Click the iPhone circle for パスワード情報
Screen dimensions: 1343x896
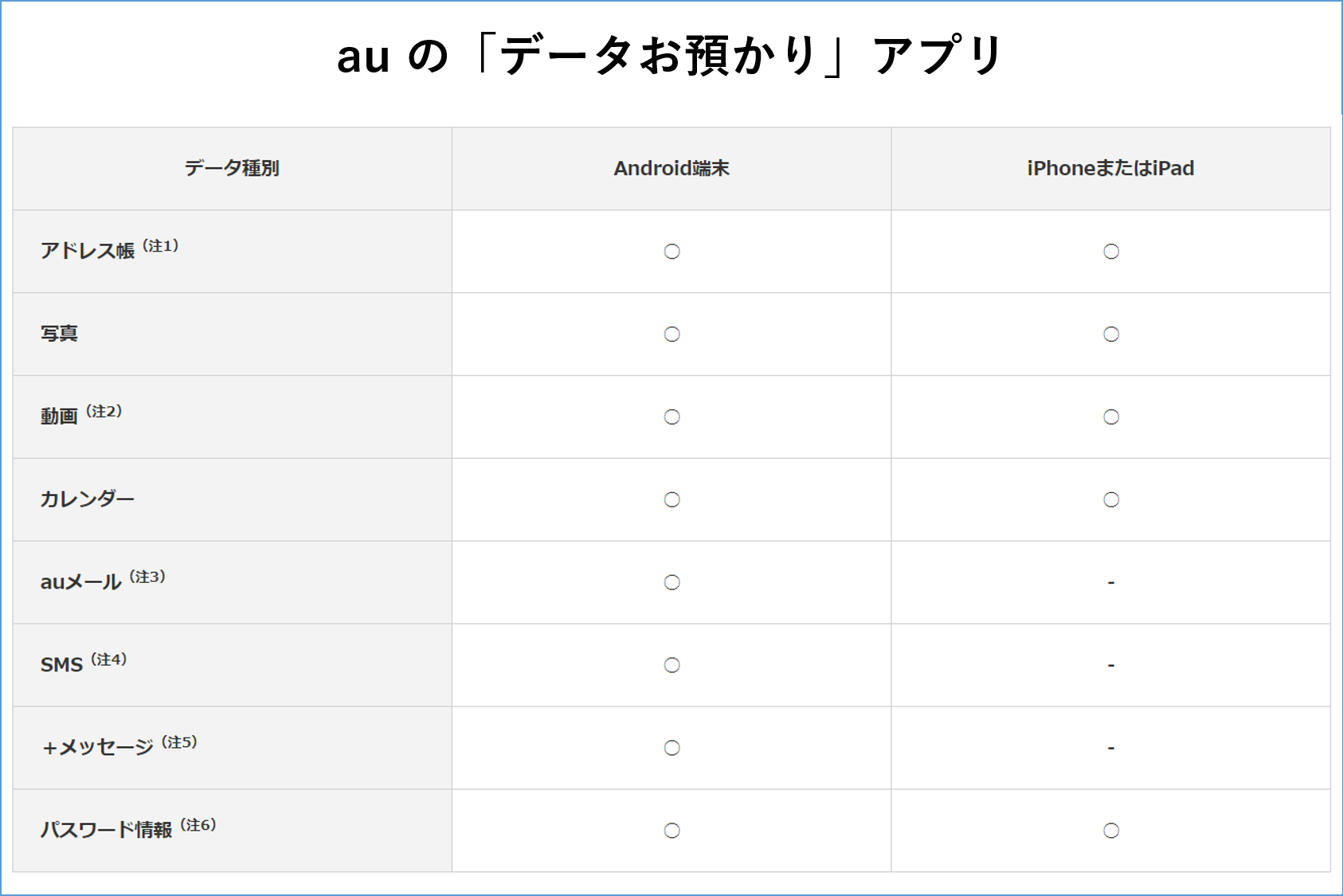[x=1110, y=831]
